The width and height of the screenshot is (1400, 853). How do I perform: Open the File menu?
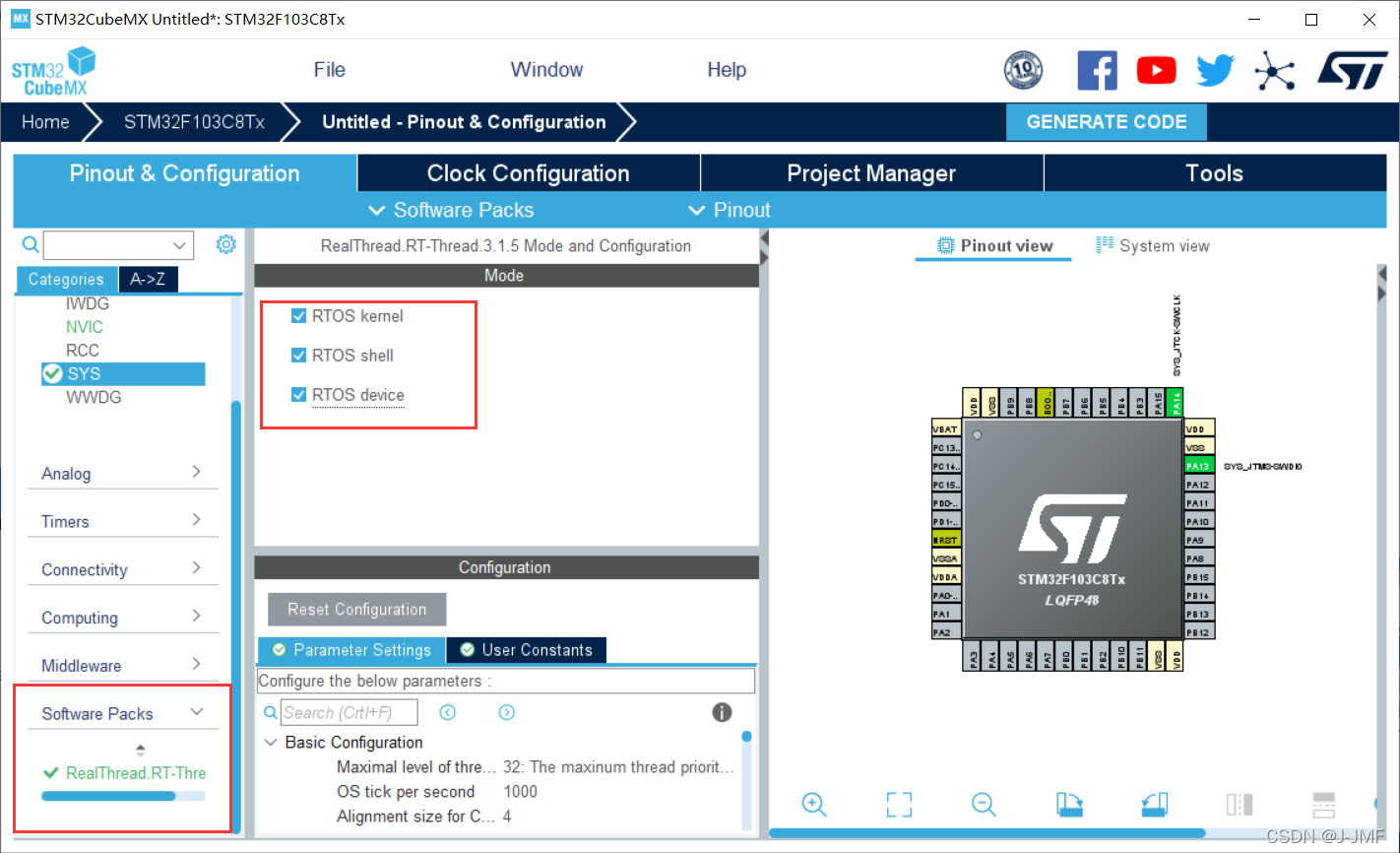(330, 70)
